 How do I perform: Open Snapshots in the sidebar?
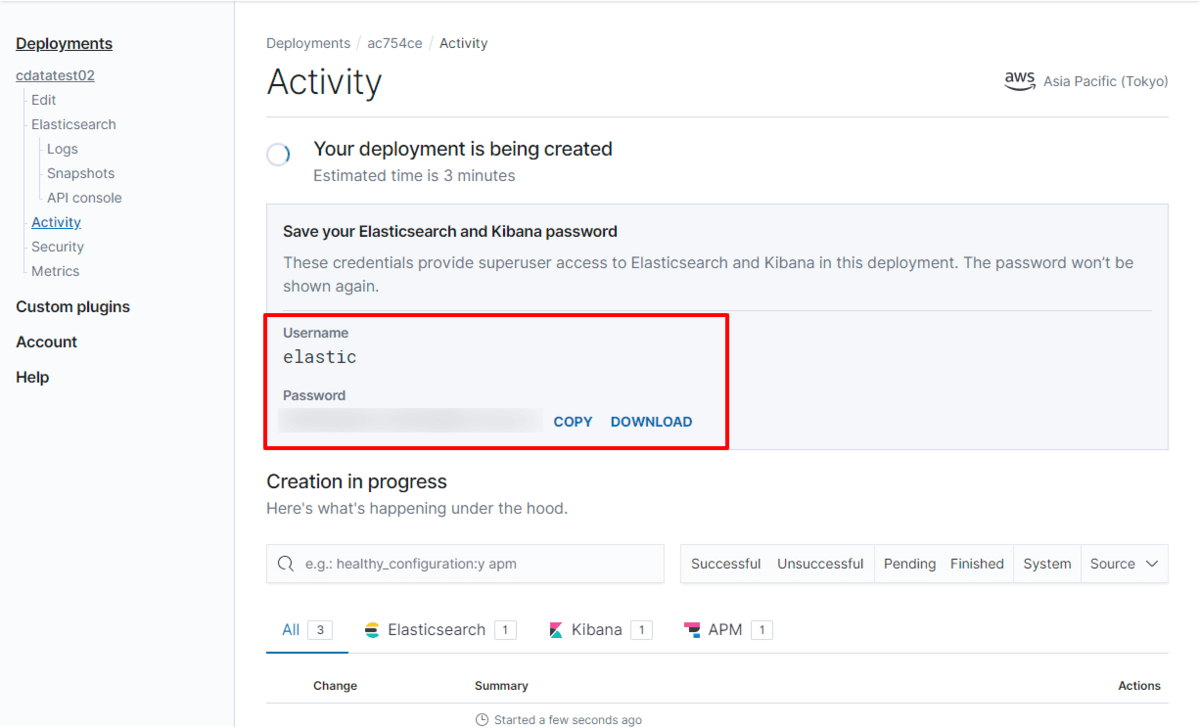tap(81, 173)
